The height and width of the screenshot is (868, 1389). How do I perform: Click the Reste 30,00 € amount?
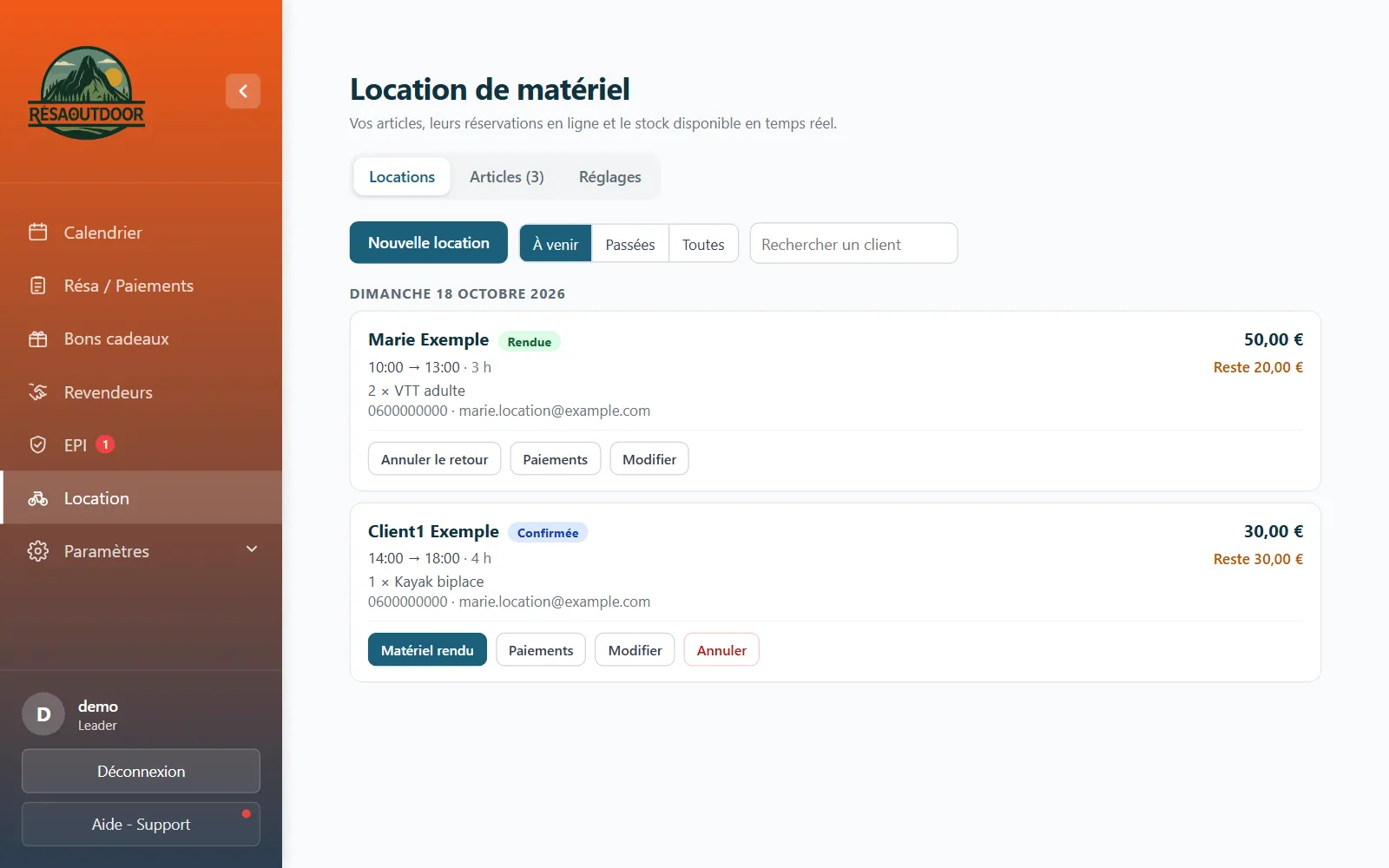pos(1258,559)
